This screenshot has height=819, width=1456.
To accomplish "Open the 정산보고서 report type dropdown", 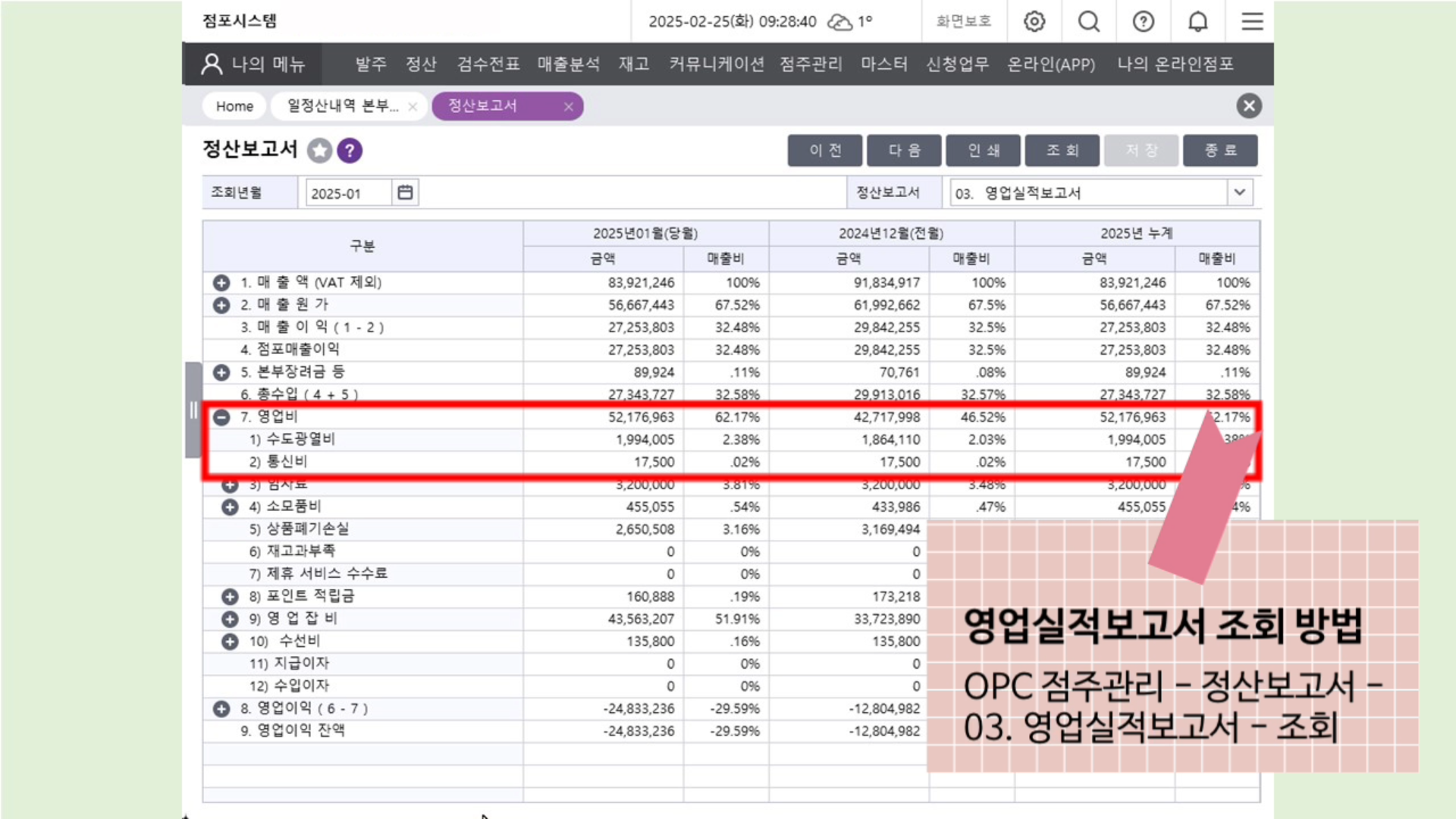I will pos(1239,193).
